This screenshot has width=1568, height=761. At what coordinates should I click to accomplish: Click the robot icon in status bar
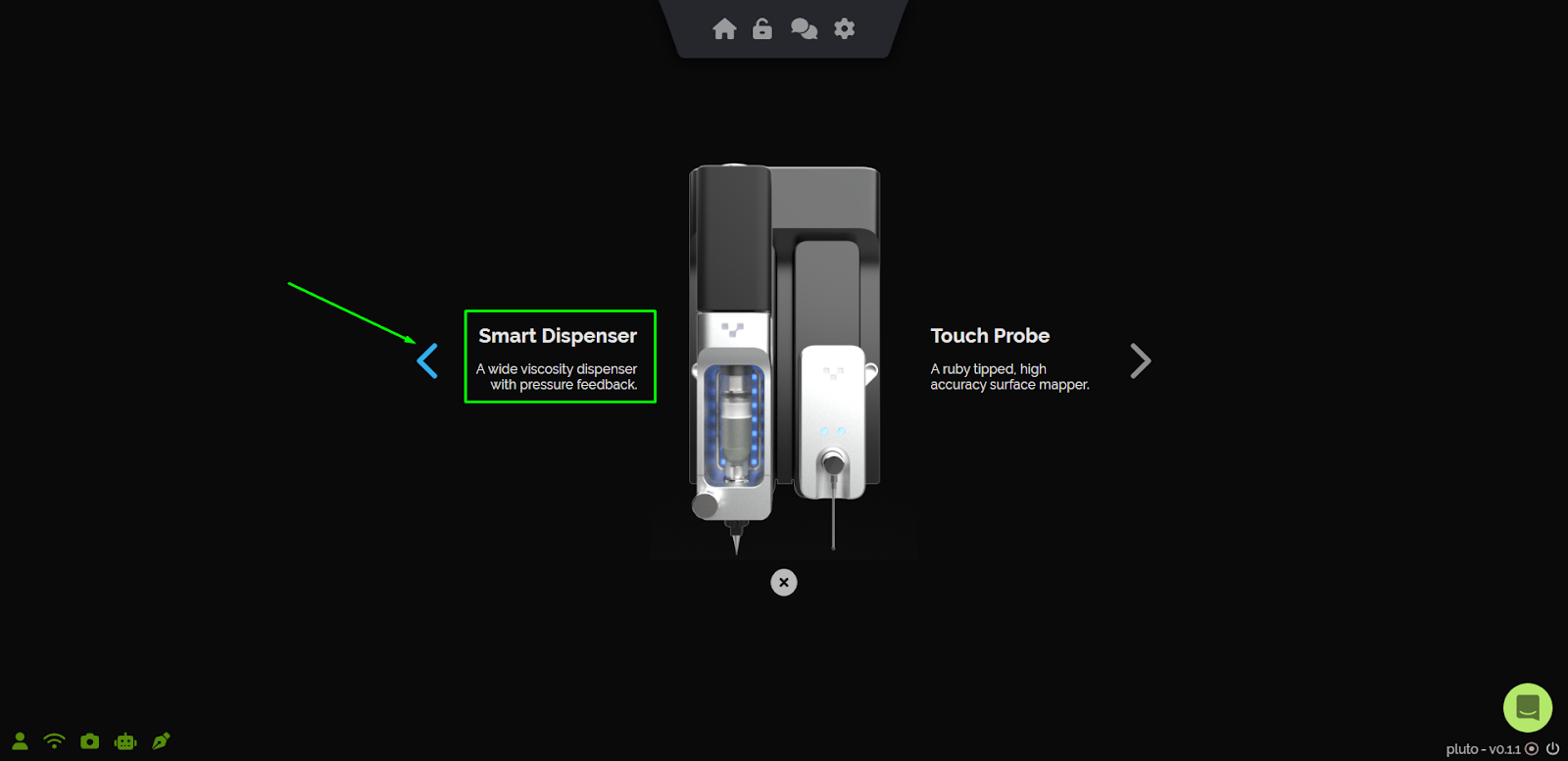(125, 741)
